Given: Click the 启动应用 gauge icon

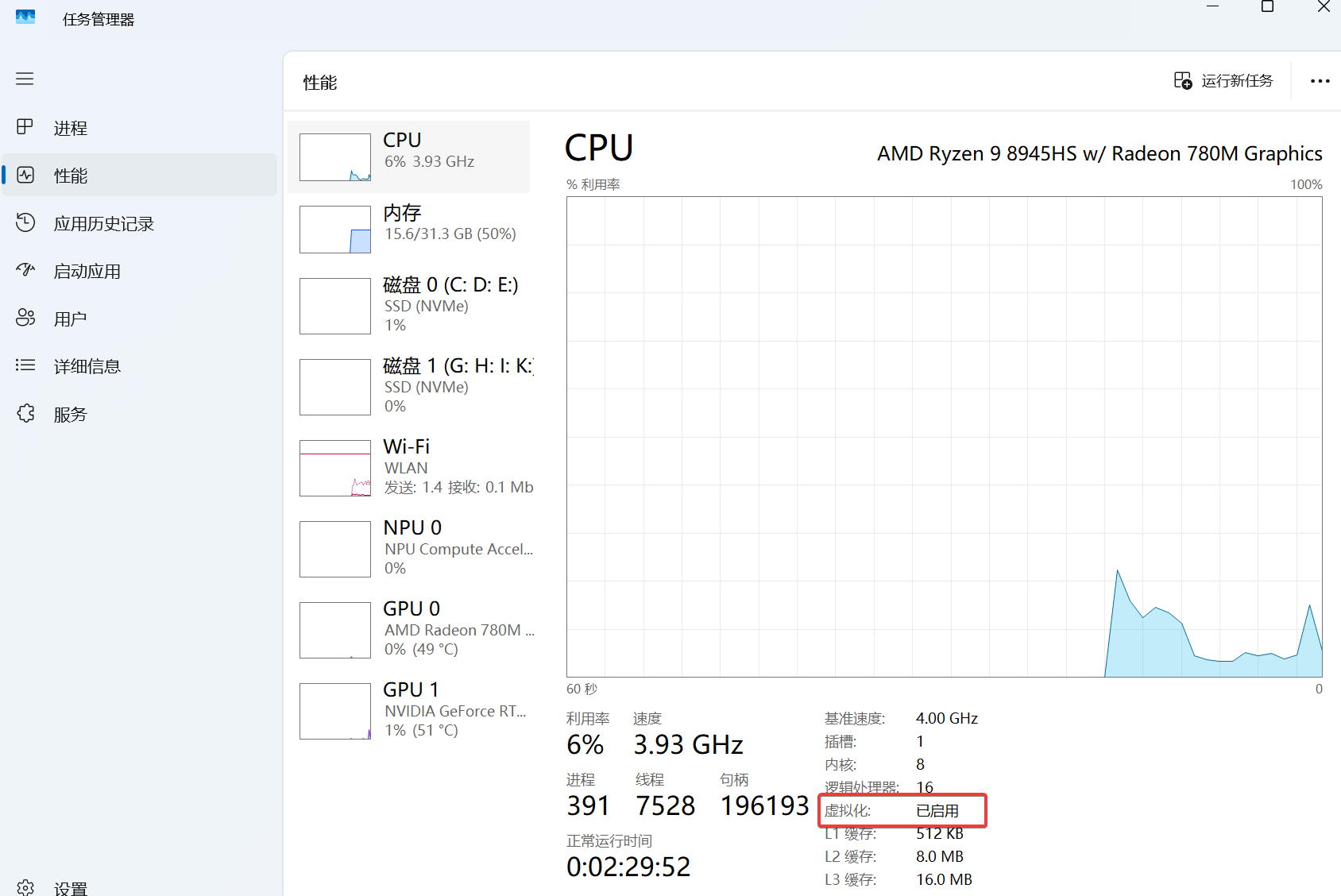Looking at the screenshot, I should coord(25,270).
